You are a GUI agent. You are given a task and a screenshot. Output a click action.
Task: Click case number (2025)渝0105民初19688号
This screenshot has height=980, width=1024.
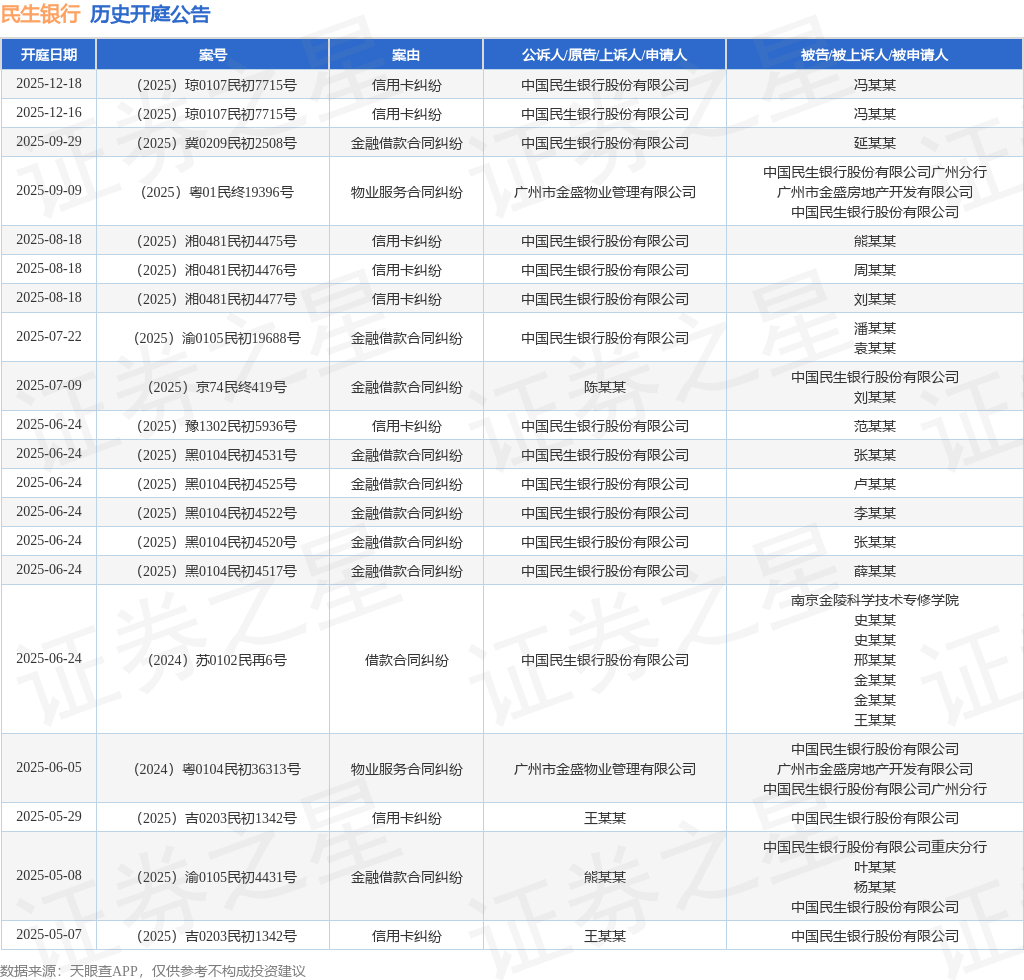pos(217,338)
